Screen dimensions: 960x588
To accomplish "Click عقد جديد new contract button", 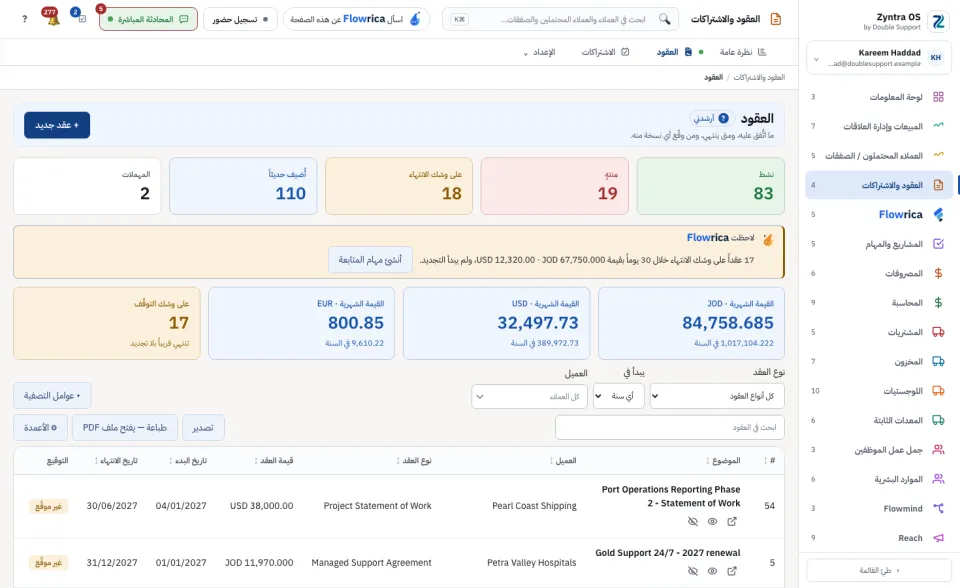I will (x=57, y=125).
